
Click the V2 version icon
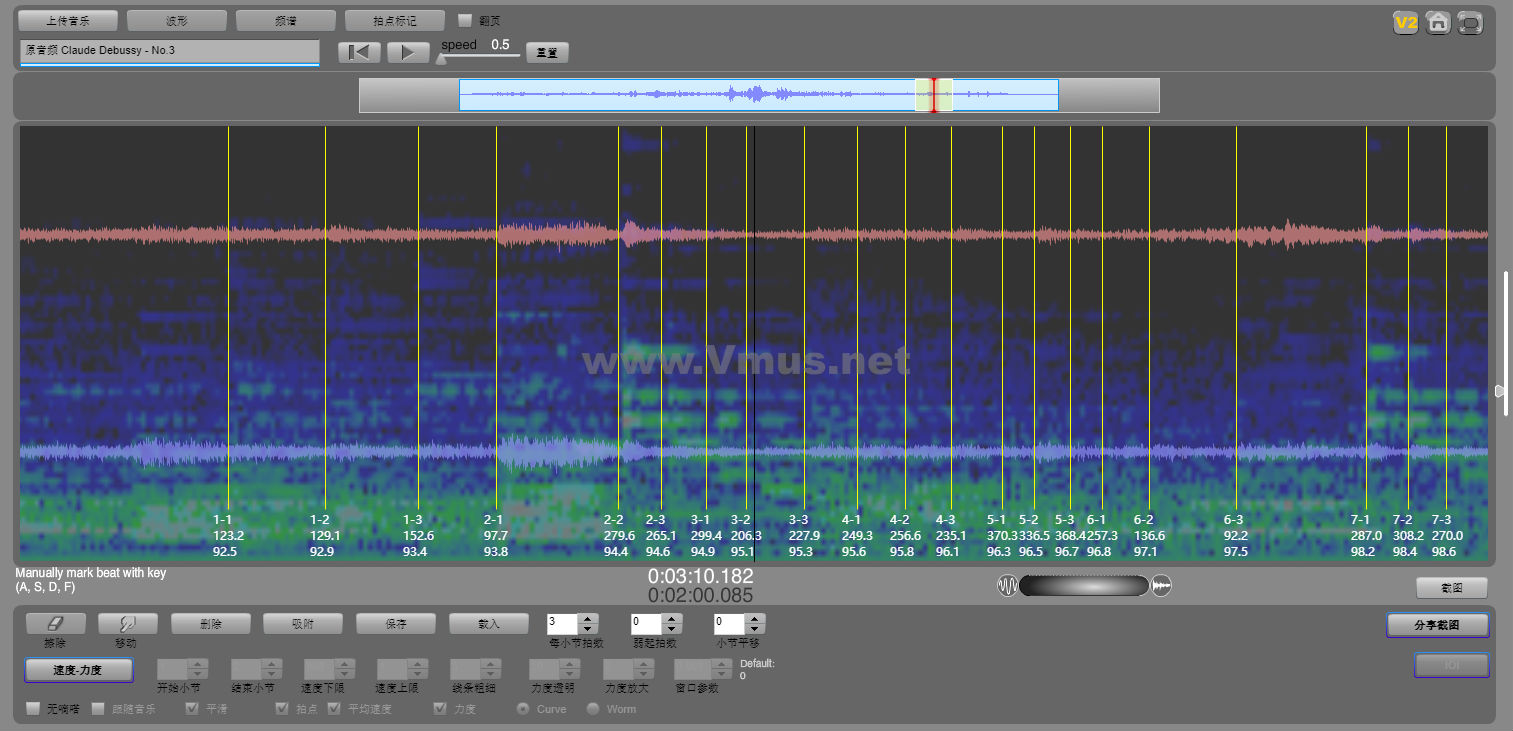[x=1406, y=23]
